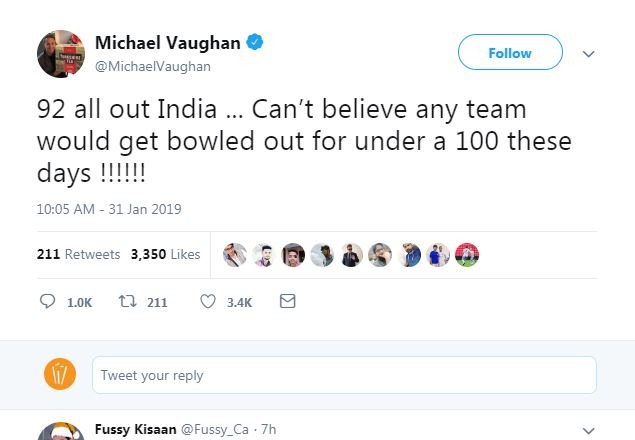Open the tweet timestamp 31 Jan 2019
The image size is (635, 440).
tap(109, 210)
